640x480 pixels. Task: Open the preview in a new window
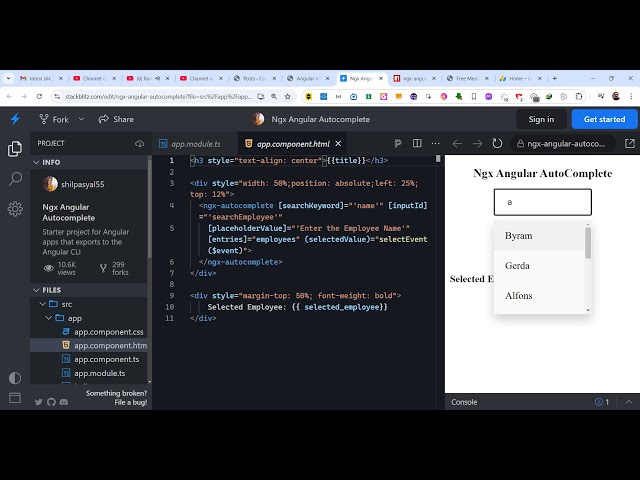[629, 144]
